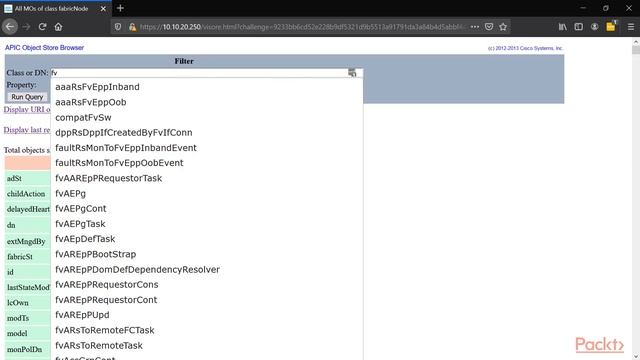View site security lock warning icon

(x=132, y=27)
